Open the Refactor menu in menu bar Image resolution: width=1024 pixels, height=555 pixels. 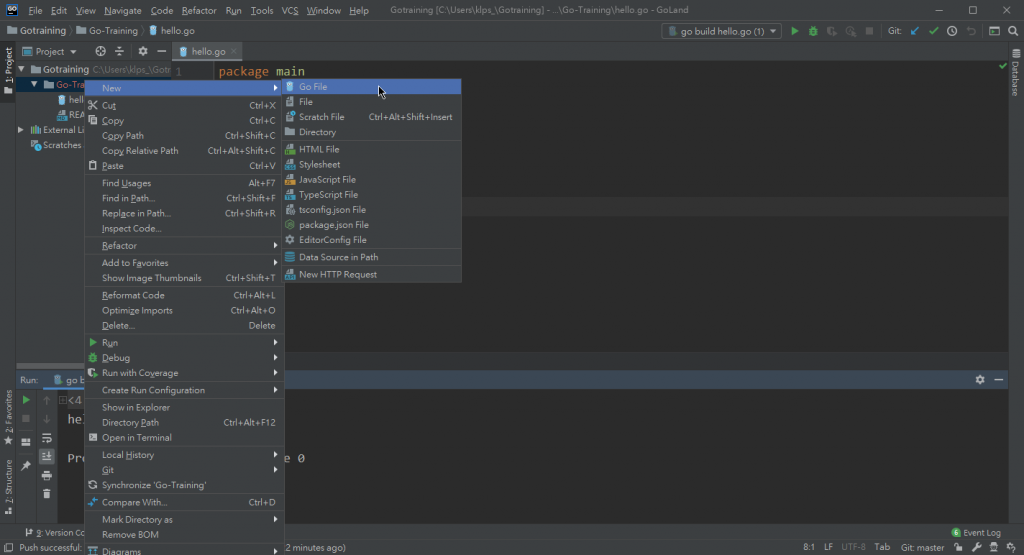point(199,10)
